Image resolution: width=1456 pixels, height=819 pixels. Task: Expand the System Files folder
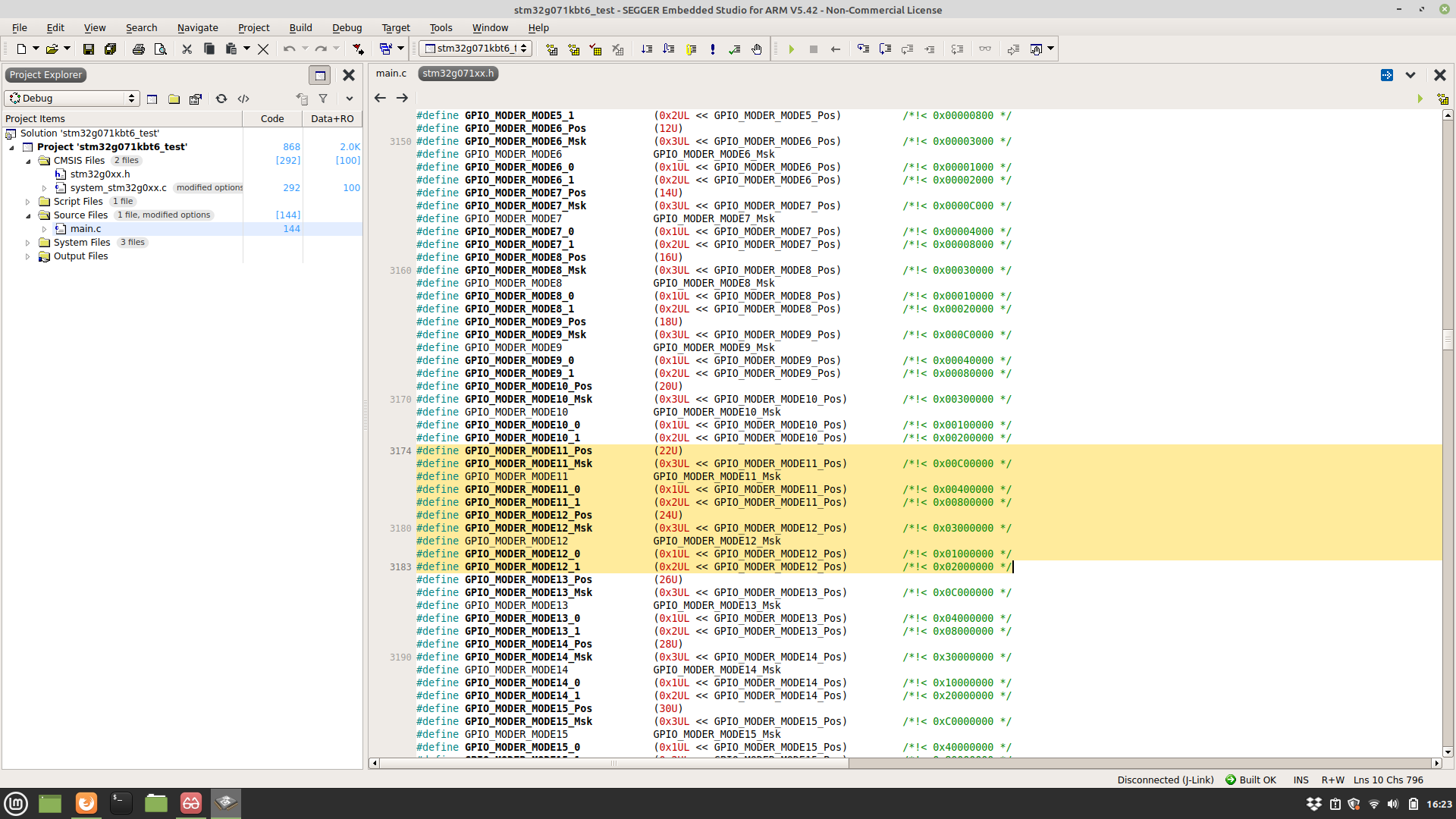[28, 243]
